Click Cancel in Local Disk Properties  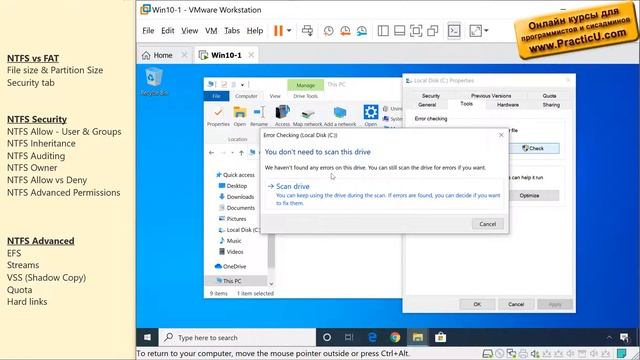[x=516, y=304]
